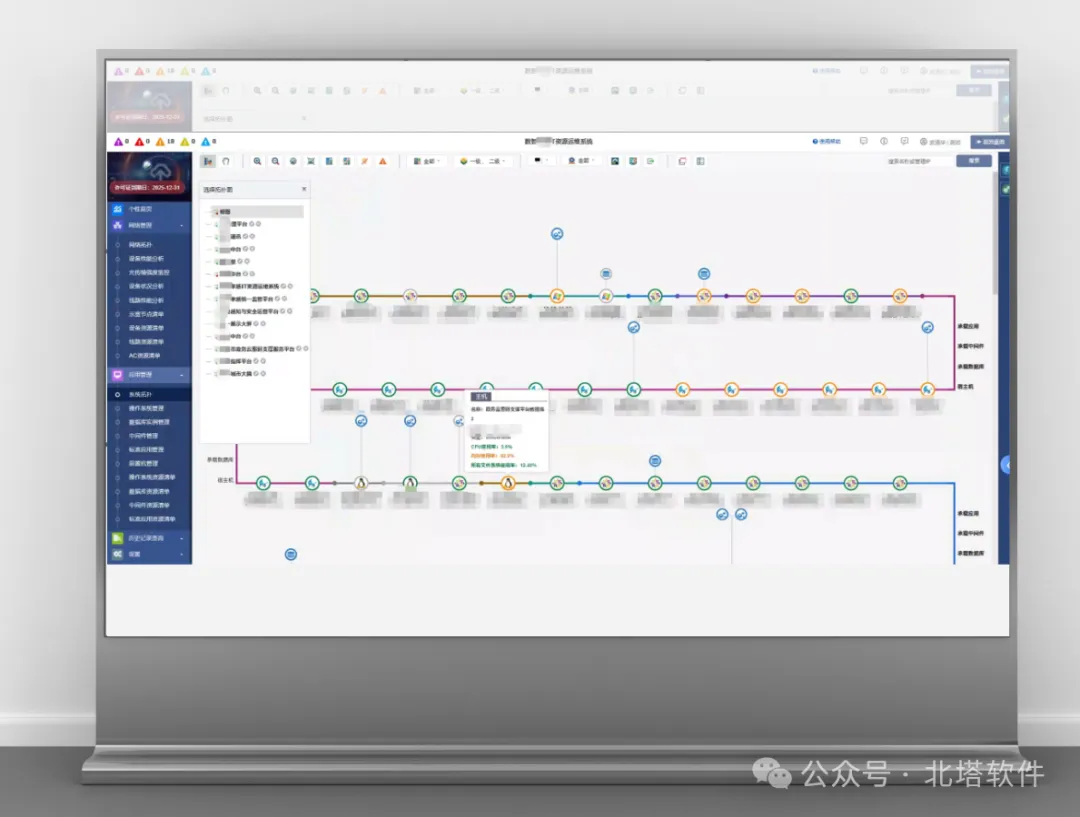Click the 使用帮助 help link
The width and height of the screenshot is (1080, 817).
coord(827,141)
